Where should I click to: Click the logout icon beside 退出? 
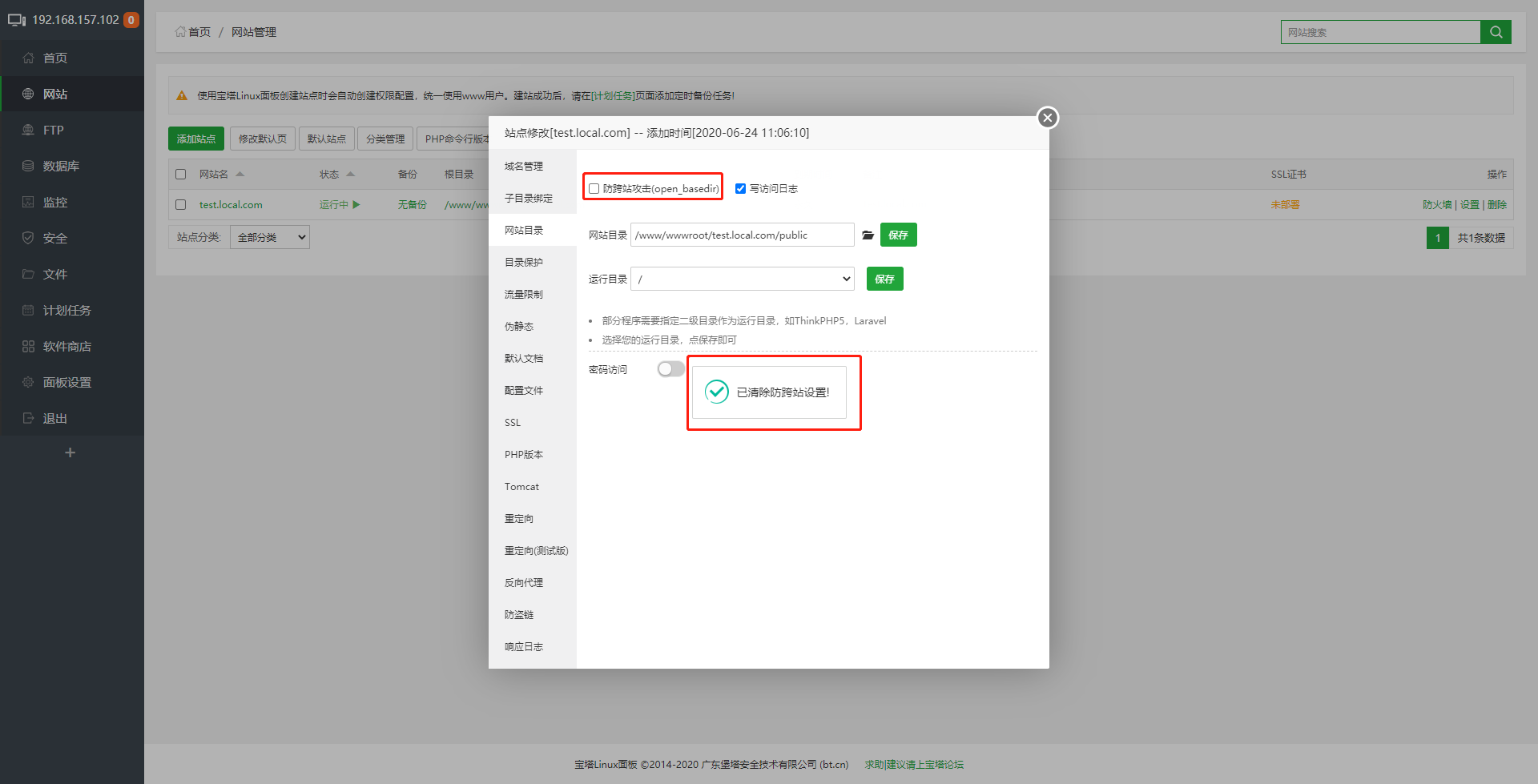point(28,418)
